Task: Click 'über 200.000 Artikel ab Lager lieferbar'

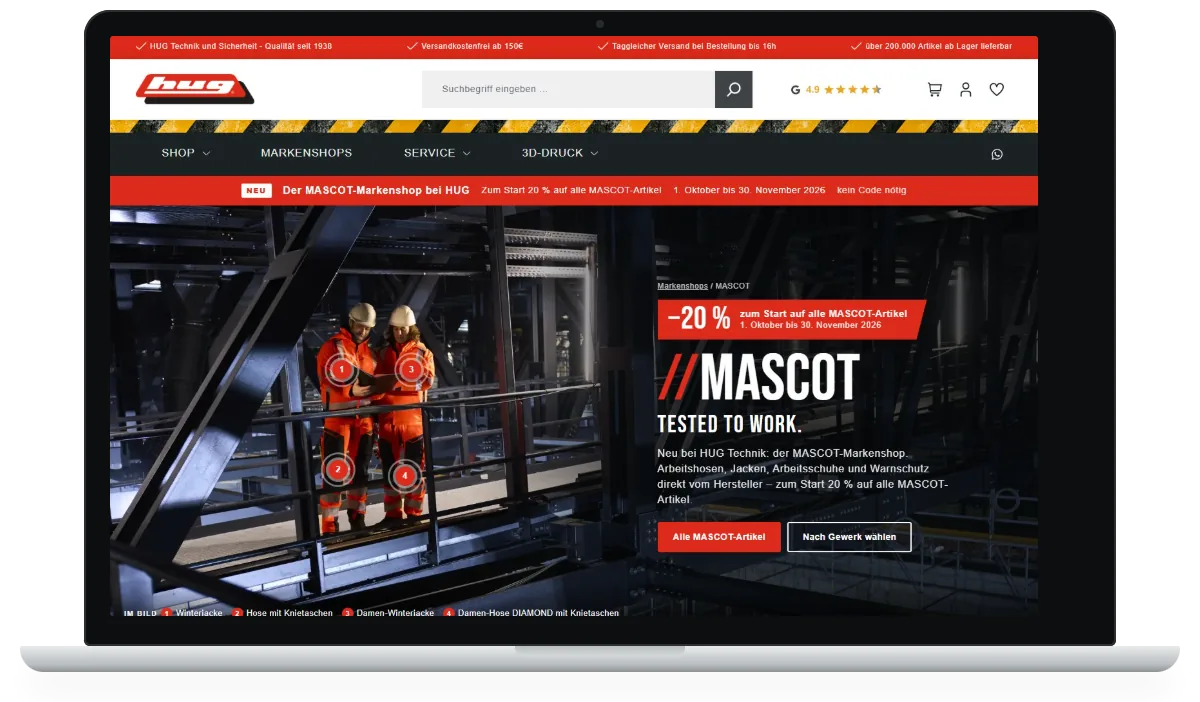Action: coord(938,46)
